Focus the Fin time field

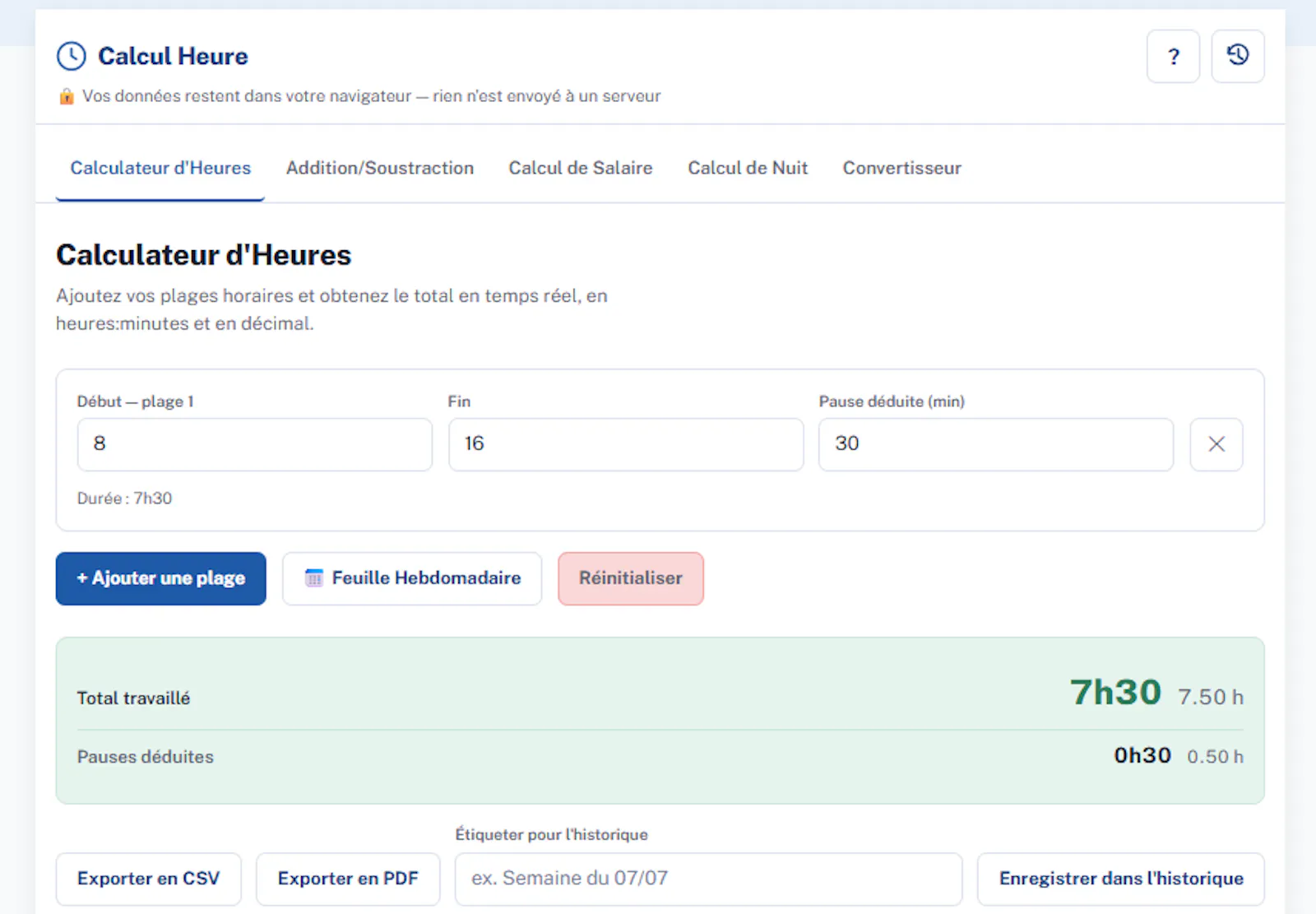[x=626, y=444]
